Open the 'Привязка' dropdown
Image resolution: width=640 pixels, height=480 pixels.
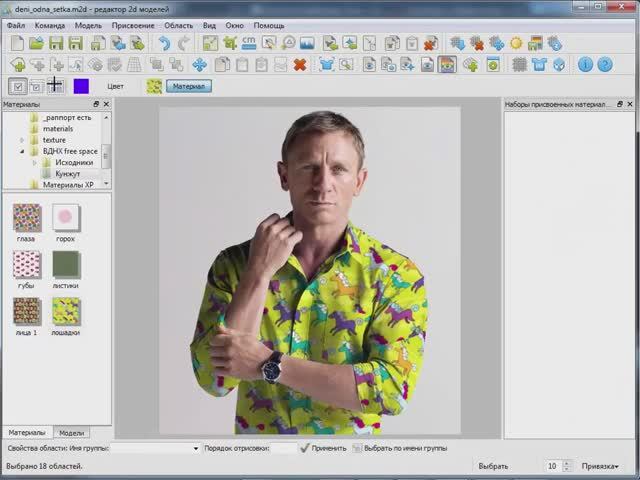point(600,466)
